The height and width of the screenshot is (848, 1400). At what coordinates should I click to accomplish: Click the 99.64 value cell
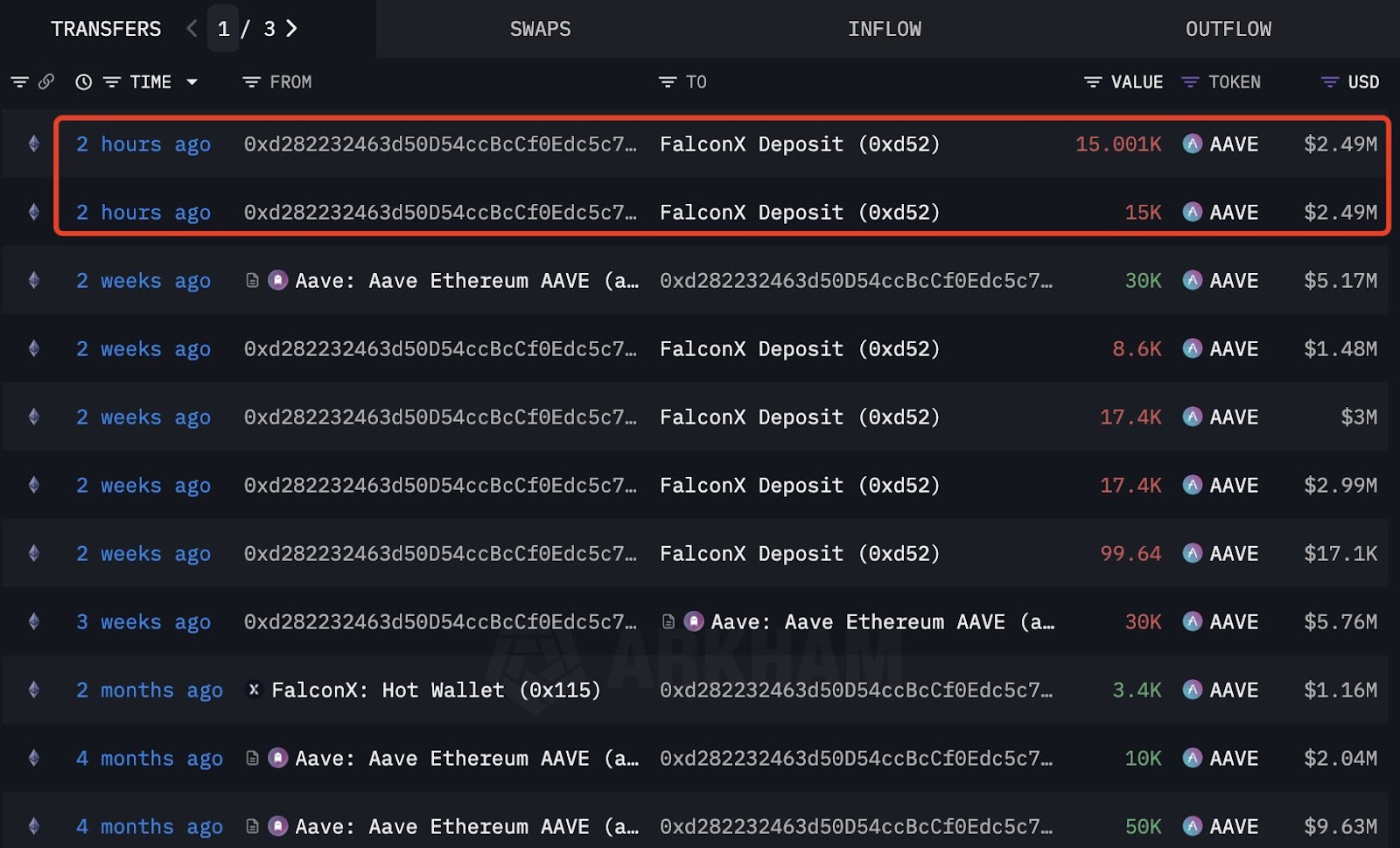pos(1130,553)
